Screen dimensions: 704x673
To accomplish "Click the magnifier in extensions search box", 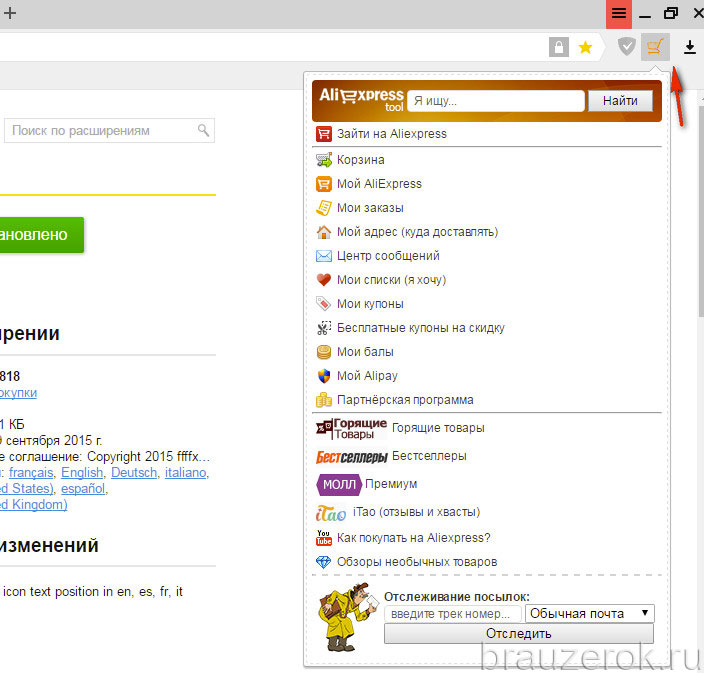I will point(203,131).
